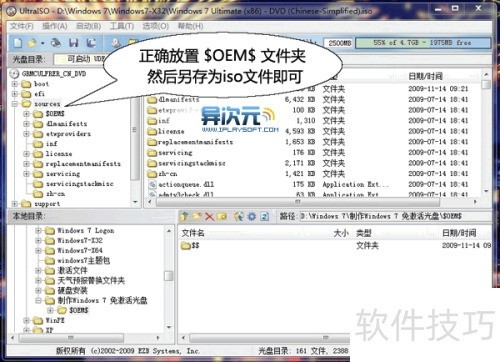The width and height of the screenshot is (500, 362).
Task: Expand the boot folder node
Action: 15,84
